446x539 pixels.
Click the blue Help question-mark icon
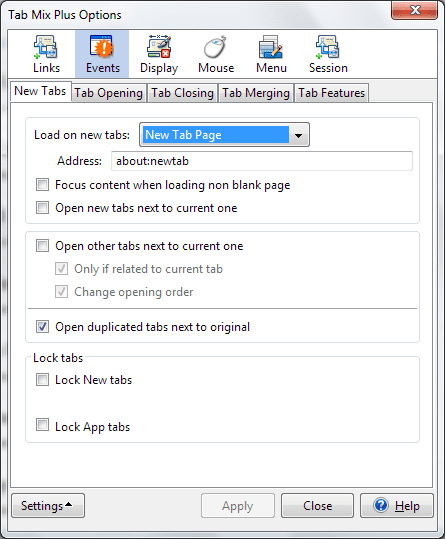coord(381,505)
